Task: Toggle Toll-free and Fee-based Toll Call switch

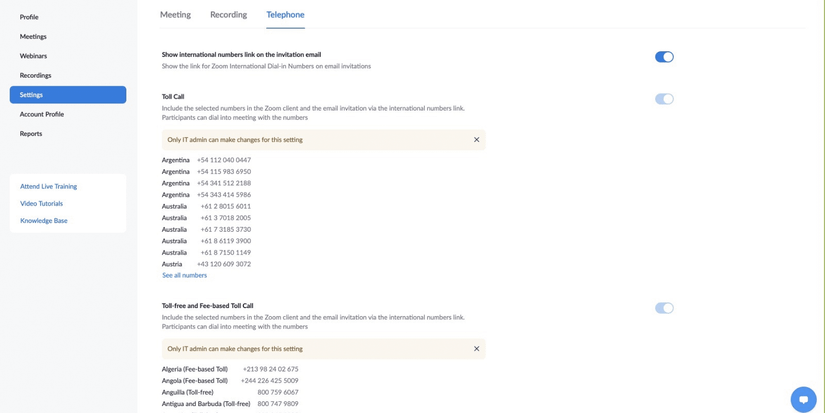Action: click(x=664, y=308)
